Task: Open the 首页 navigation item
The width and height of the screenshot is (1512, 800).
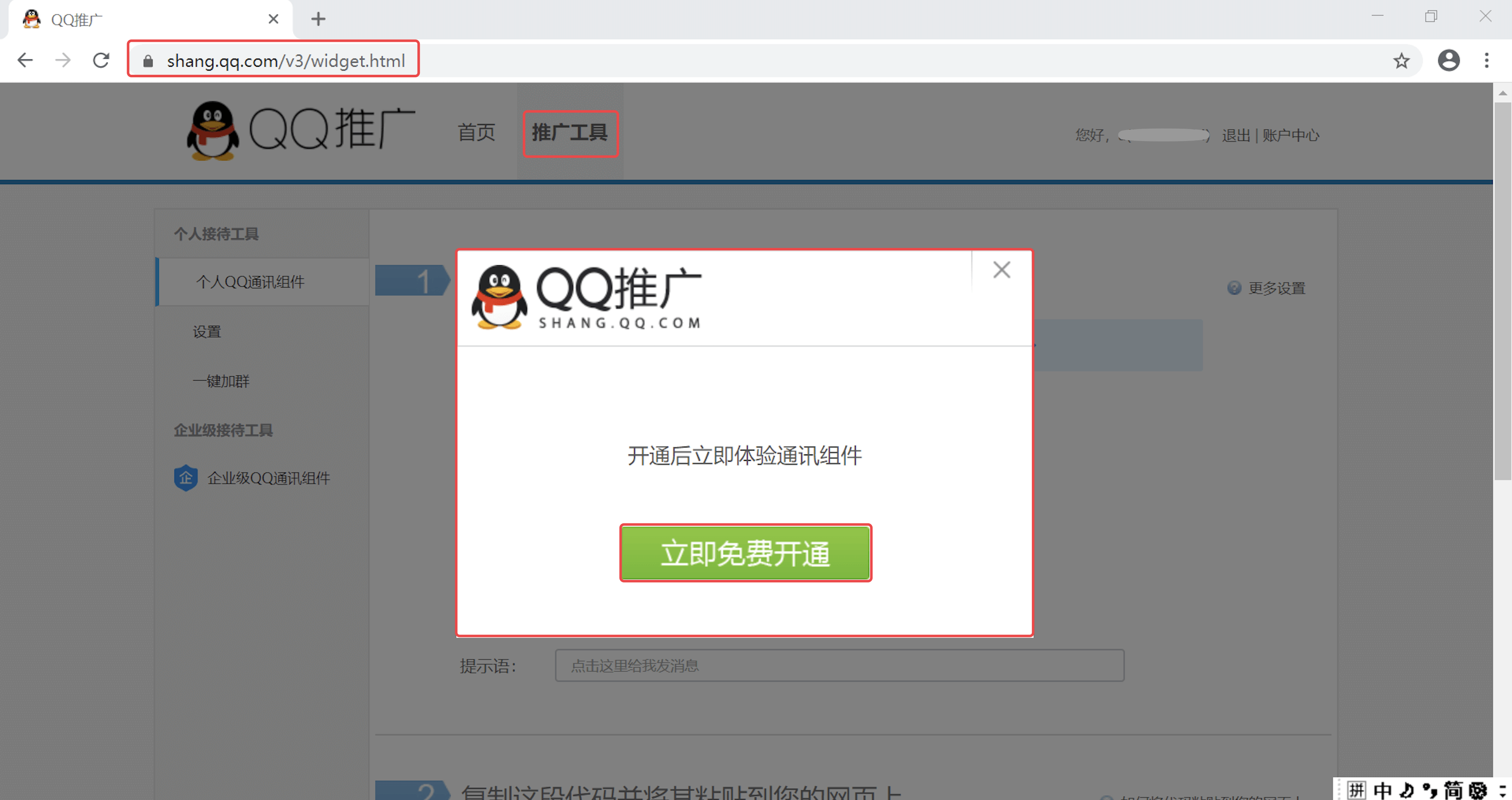Action: [476, 133]
